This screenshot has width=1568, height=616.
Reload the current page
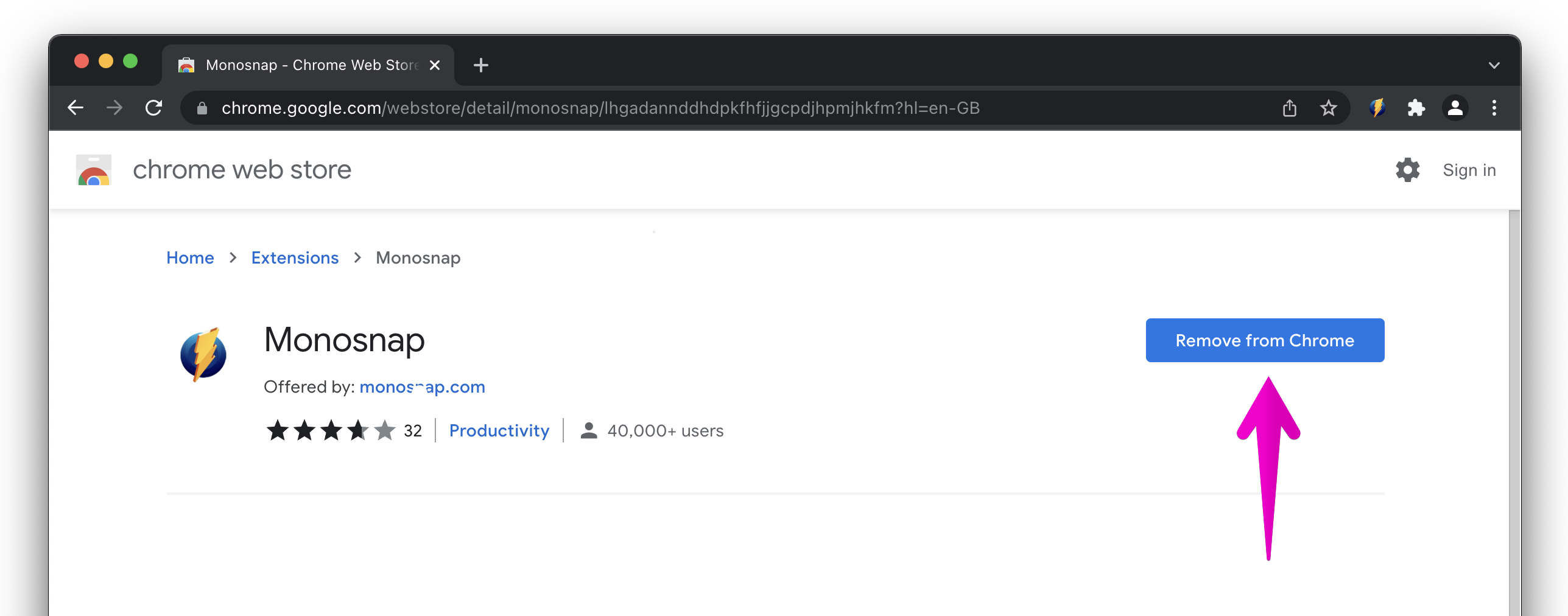click(153, 108)
